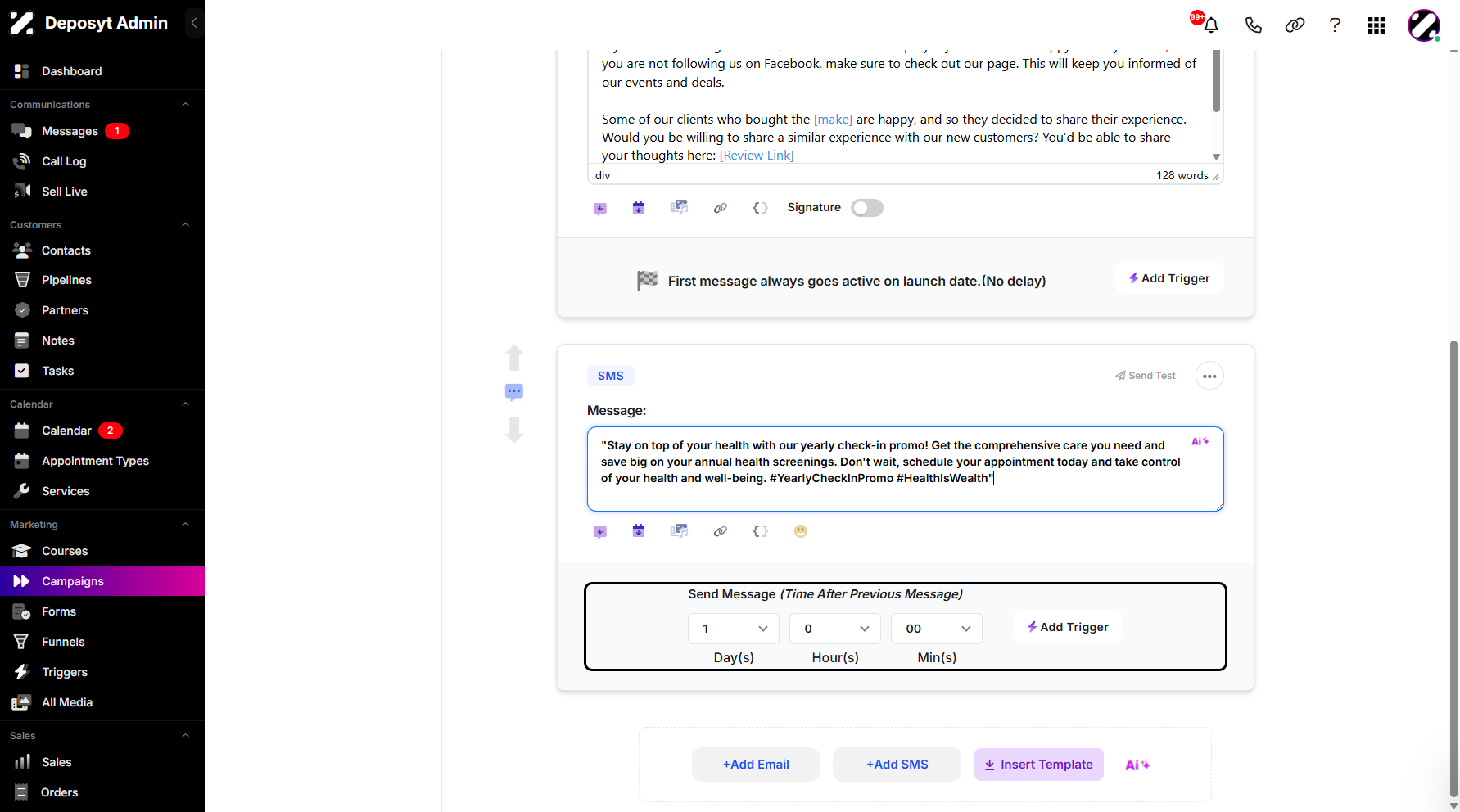Screen dimensions: 1460x812
Task: Click the +Add Email button
Action: 756,765
